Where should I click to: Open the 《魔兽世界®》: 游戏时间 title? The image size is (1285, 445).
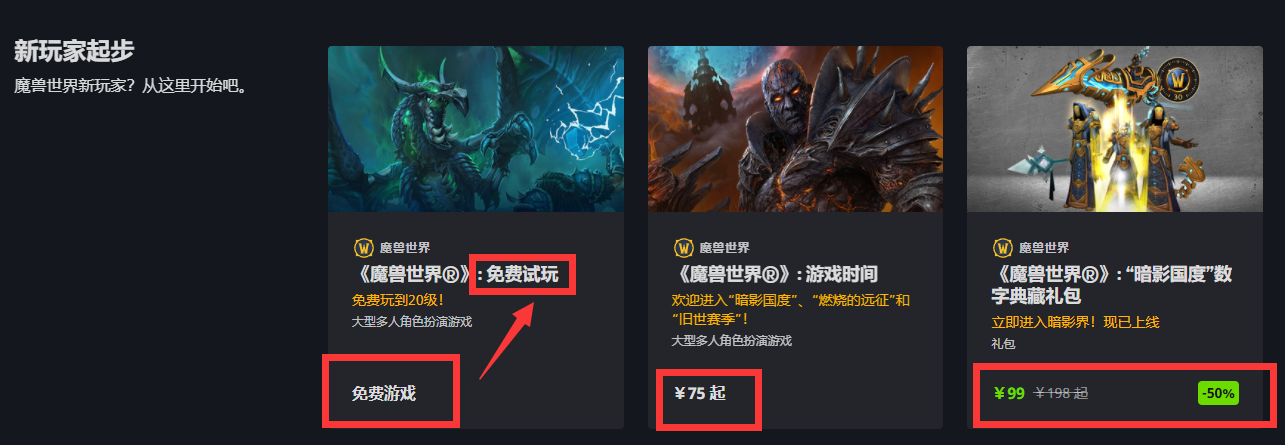click(x=775, y=274)
